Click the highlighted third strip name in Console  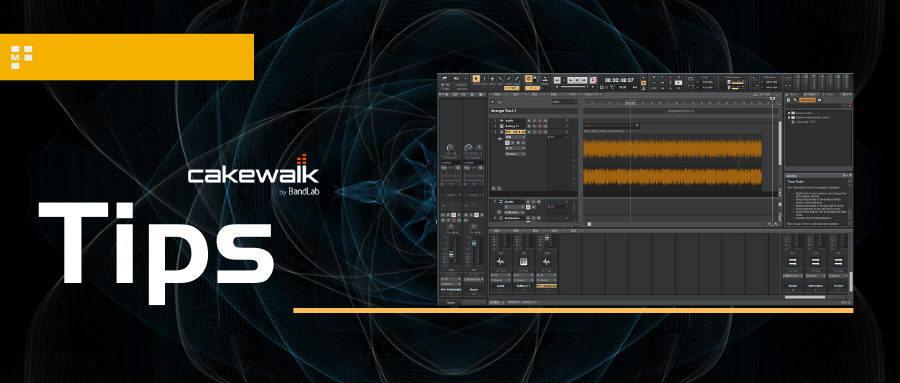pyautogui.click(x=546, y=286)
